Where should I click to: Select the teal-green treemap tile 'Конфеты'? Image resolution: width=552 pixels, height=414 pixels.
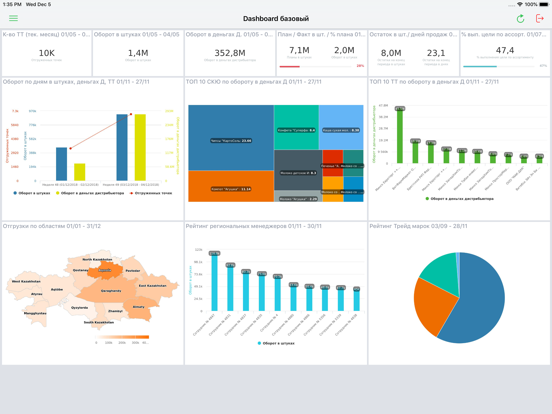tap(296, 127)
